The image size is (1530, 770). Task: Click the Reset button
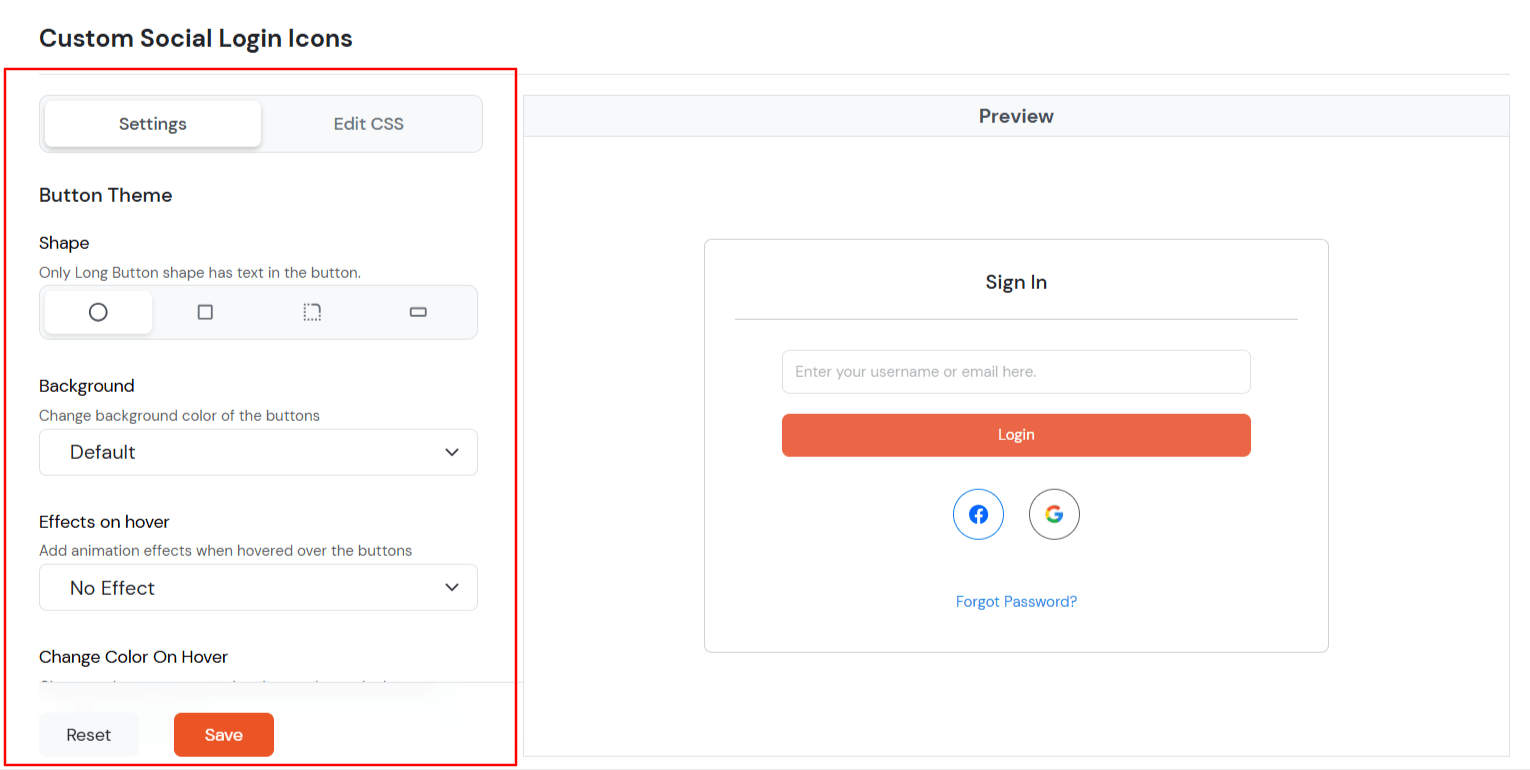click(88, 734)
